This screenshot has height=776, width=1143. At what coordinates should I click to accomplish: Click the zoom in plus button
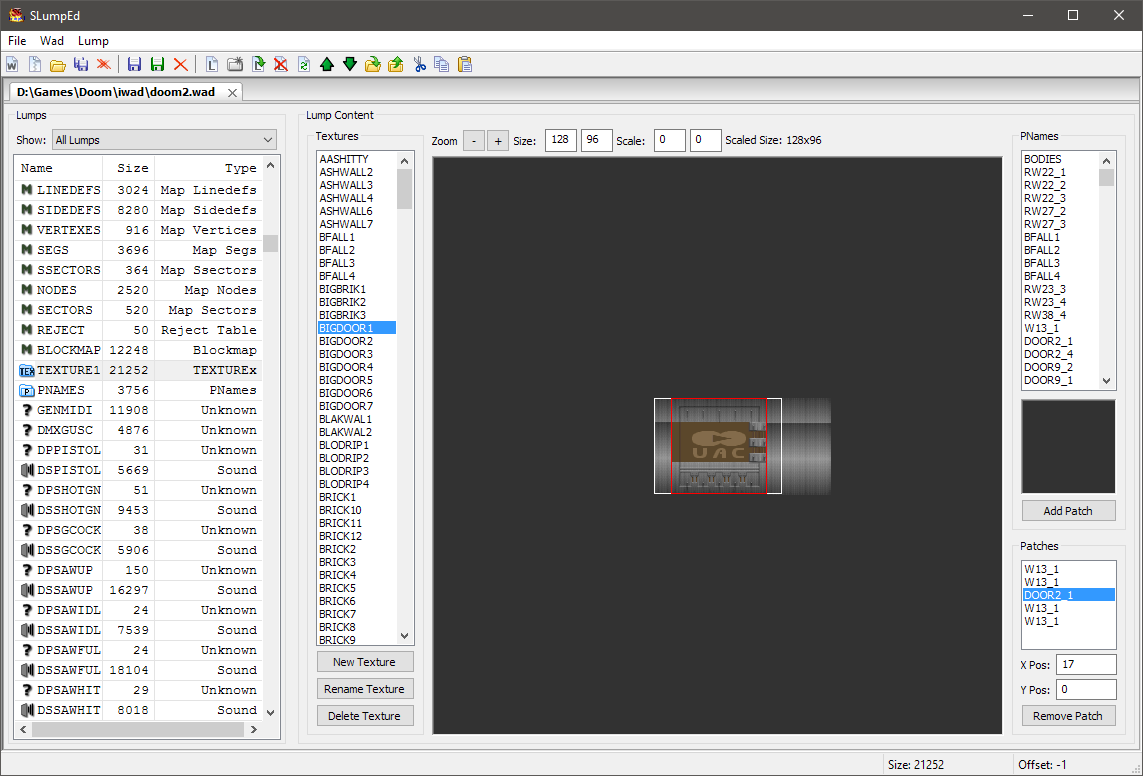[498, 141]
